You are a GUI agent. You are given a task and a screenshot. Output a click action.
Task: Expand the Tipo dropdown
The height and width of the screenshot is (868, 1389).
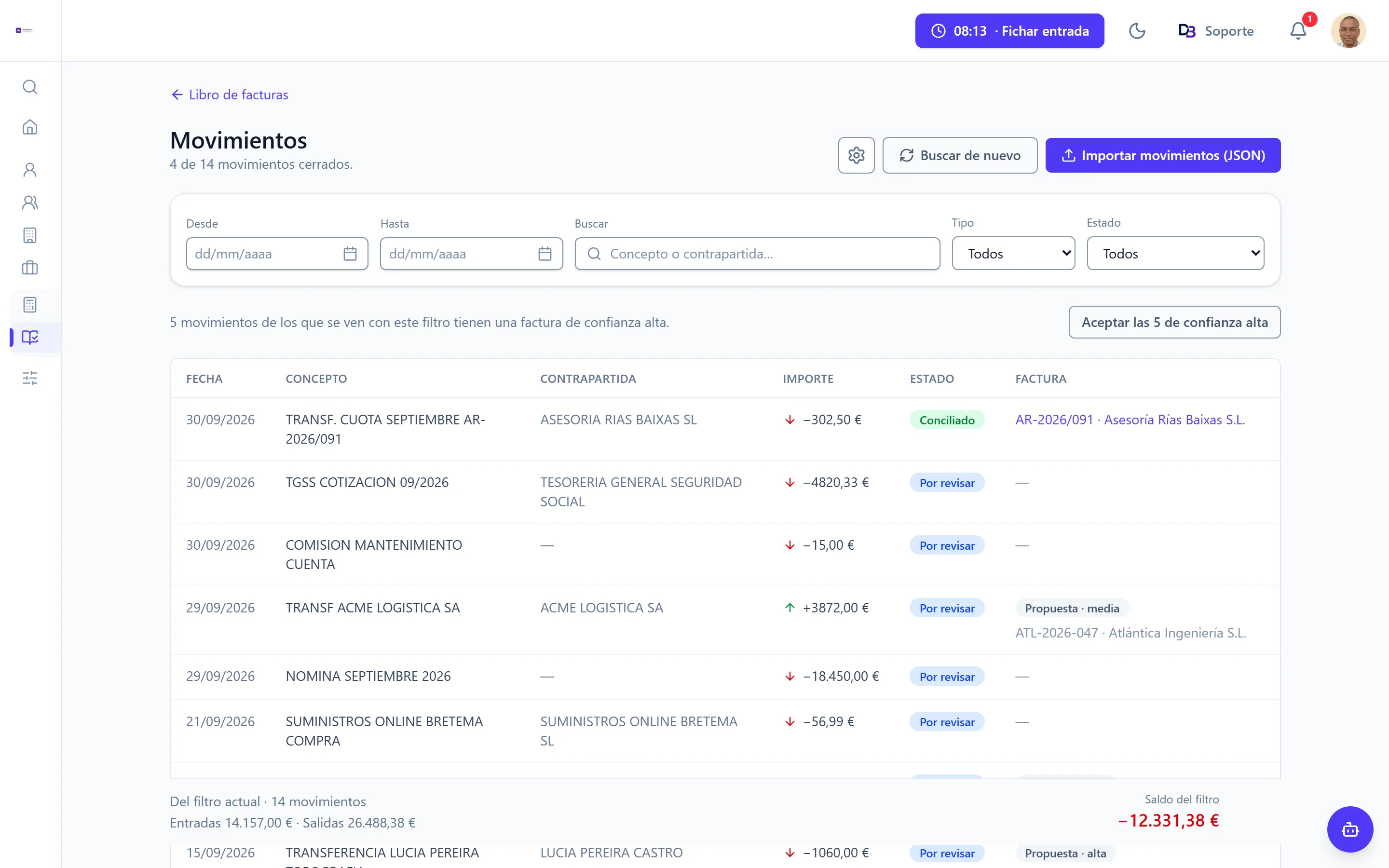pos(1013,253)
